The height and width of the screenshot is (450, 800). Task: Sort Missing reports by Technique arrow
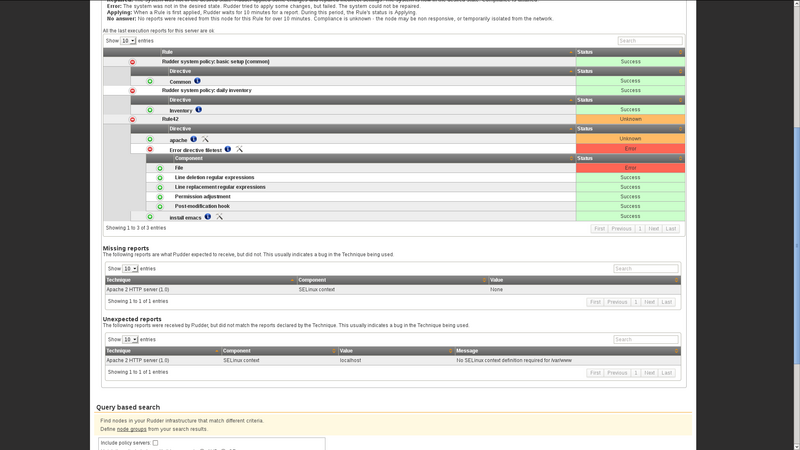(292, 280)
